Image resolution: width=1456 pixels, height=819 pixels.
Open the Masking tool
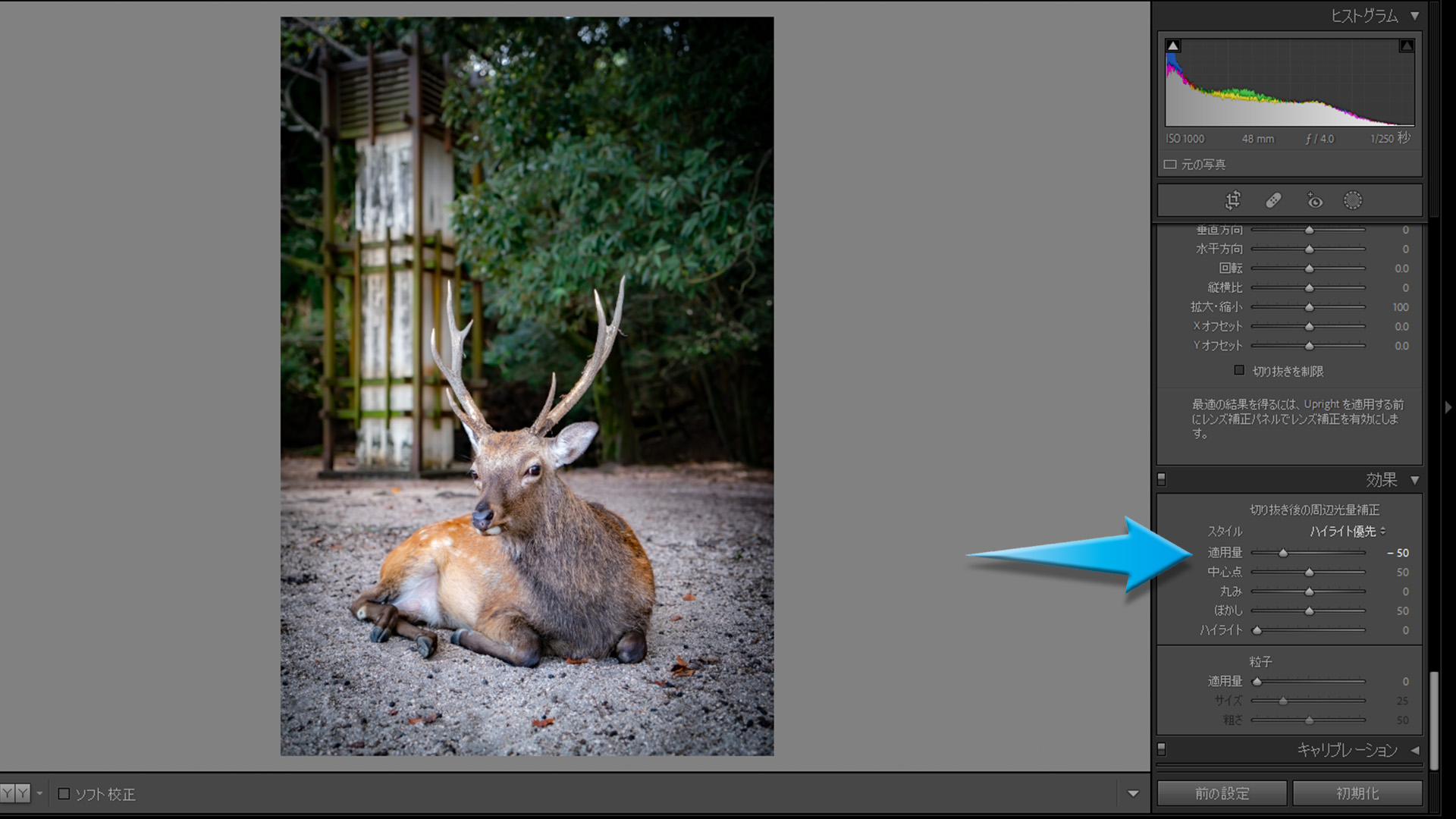pos(1353,200)
